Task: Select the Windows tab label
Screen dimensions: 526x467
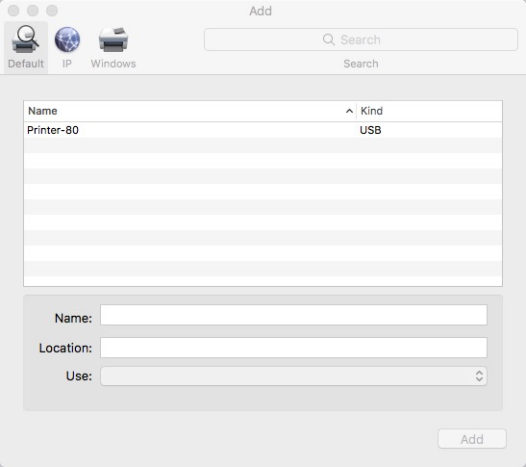Action: click(x=113, y=63)
